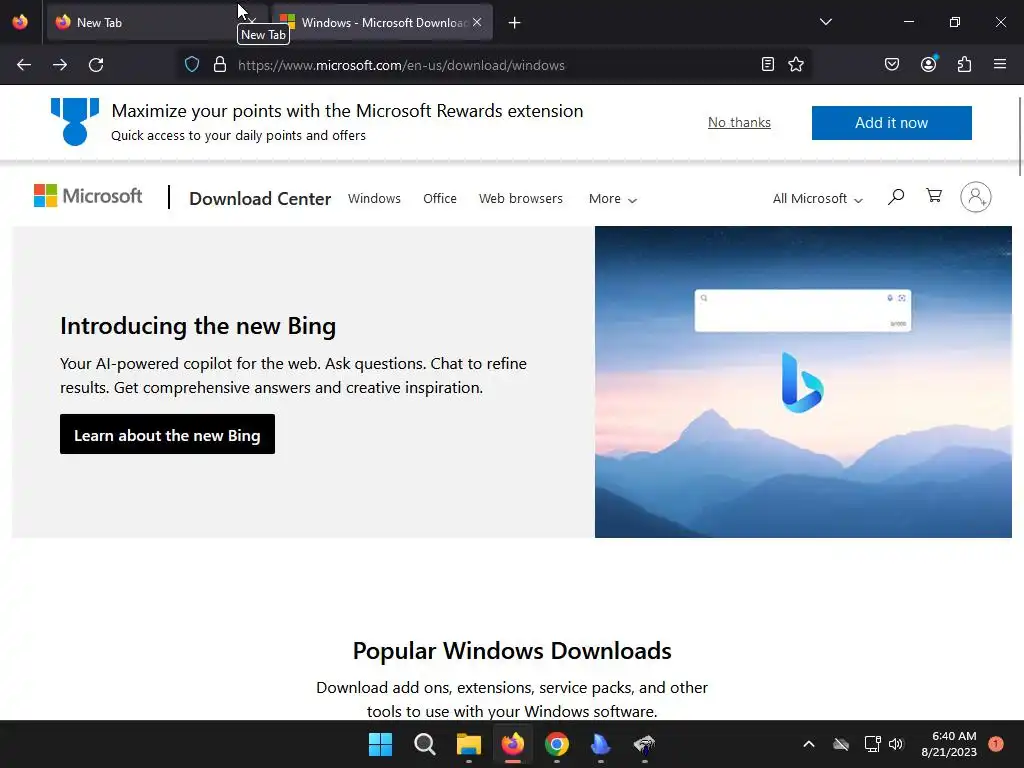
Task: Go forward to the next page
Action: [x=60, y=65]
